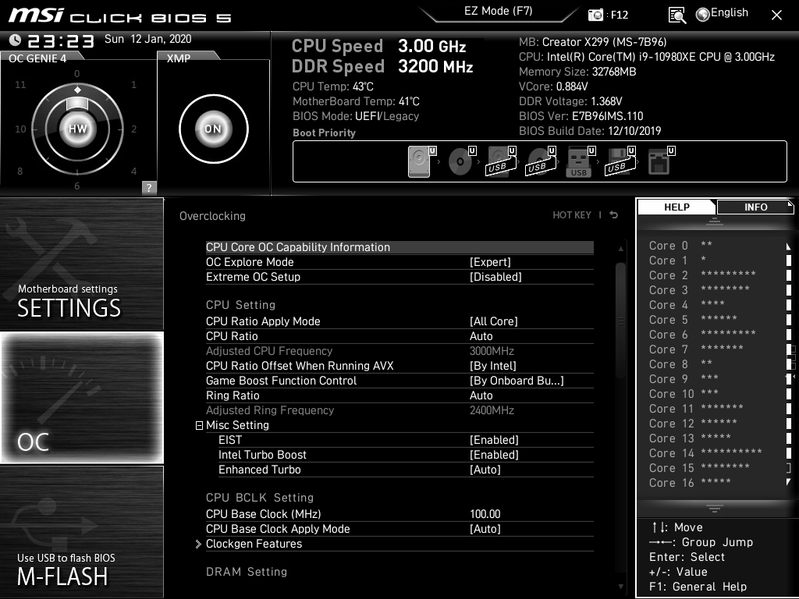Click the Core 0 help entry
This screenshot has height=599, width=799.
pyautogui.click(x=681, y=246)
